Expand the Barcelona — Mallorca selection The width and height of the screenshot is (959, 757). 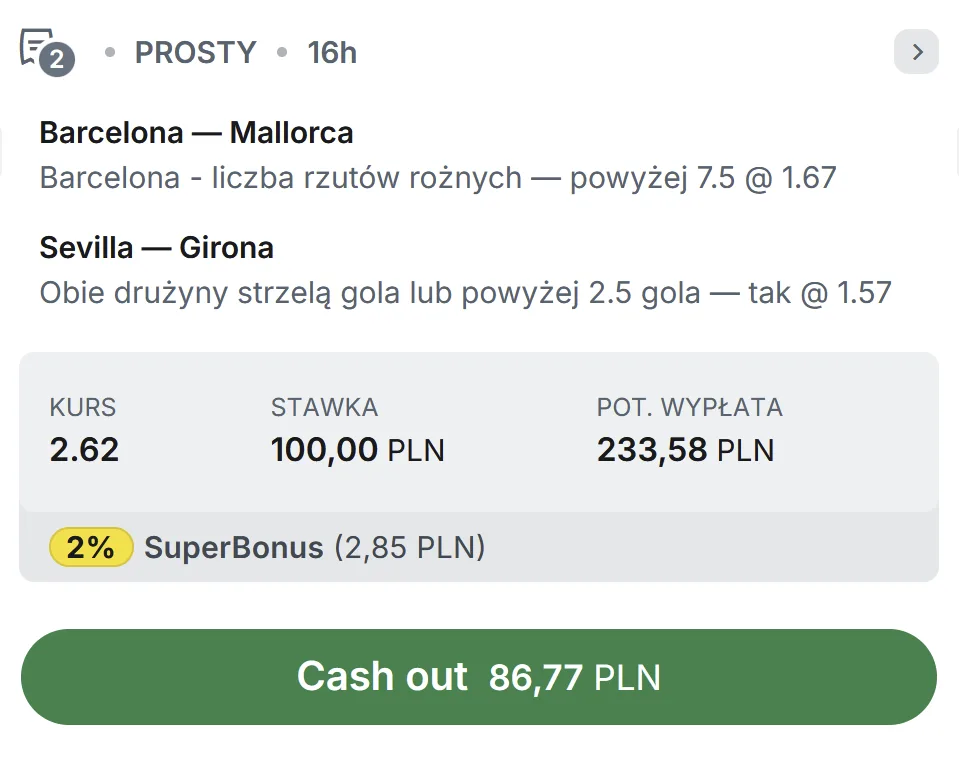196,132
